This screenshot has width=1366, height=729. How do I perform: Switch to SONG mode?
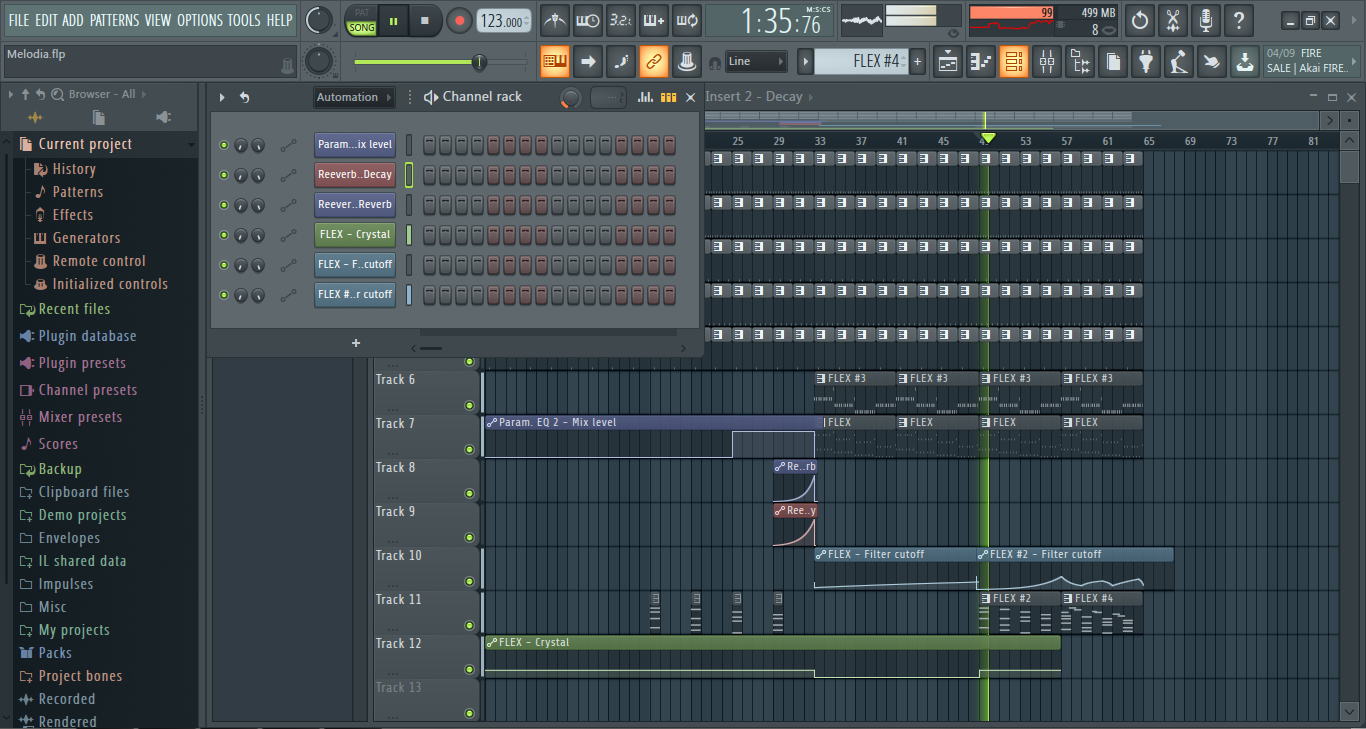pyautogui.click(x=362, y=28)
